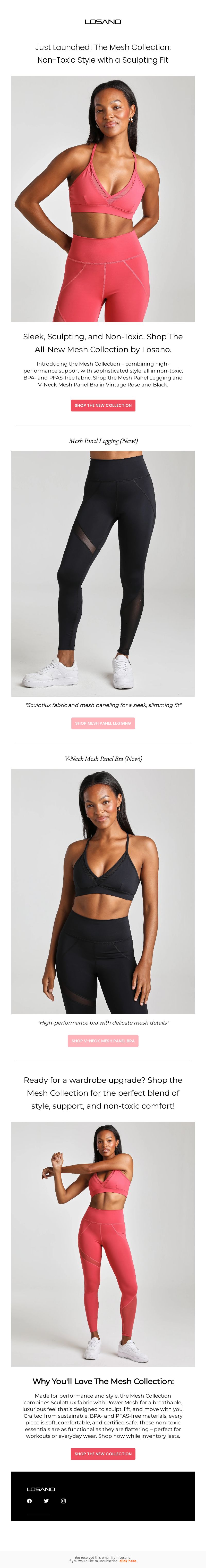
Task: Click the 'Why You'll Love The Mesh Collection' heading
Action: pyautogui.click(x=103, y=1381)
